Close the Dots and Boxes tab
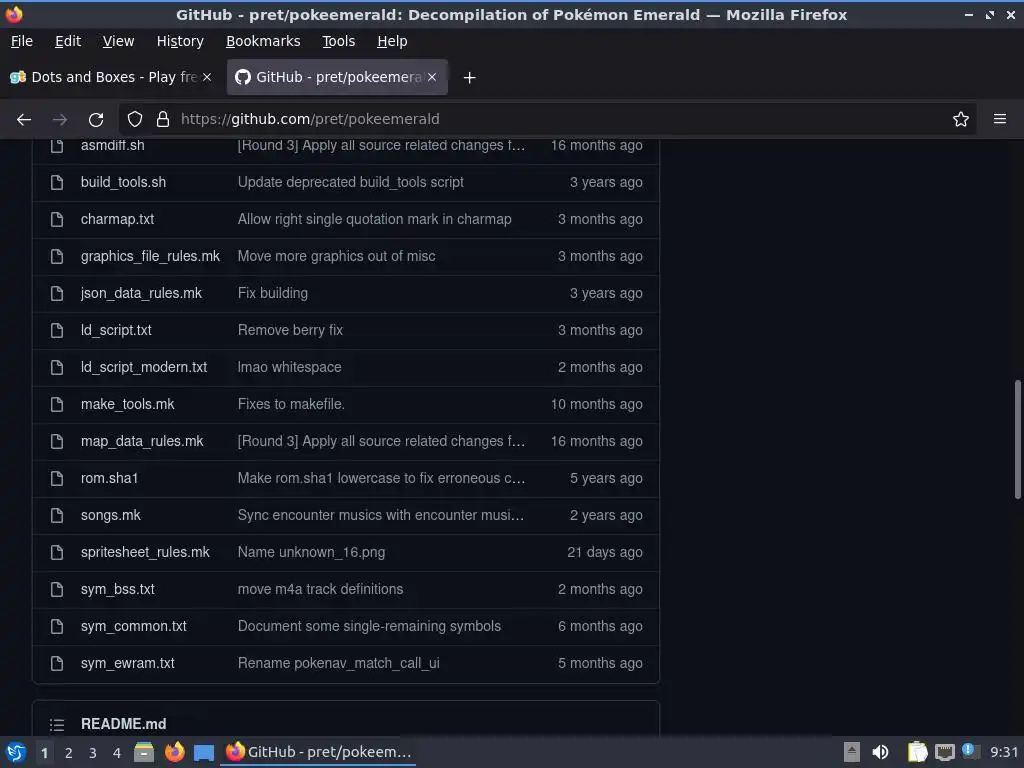The width and height of the screenshot is (1024, 768). point(206,77)
